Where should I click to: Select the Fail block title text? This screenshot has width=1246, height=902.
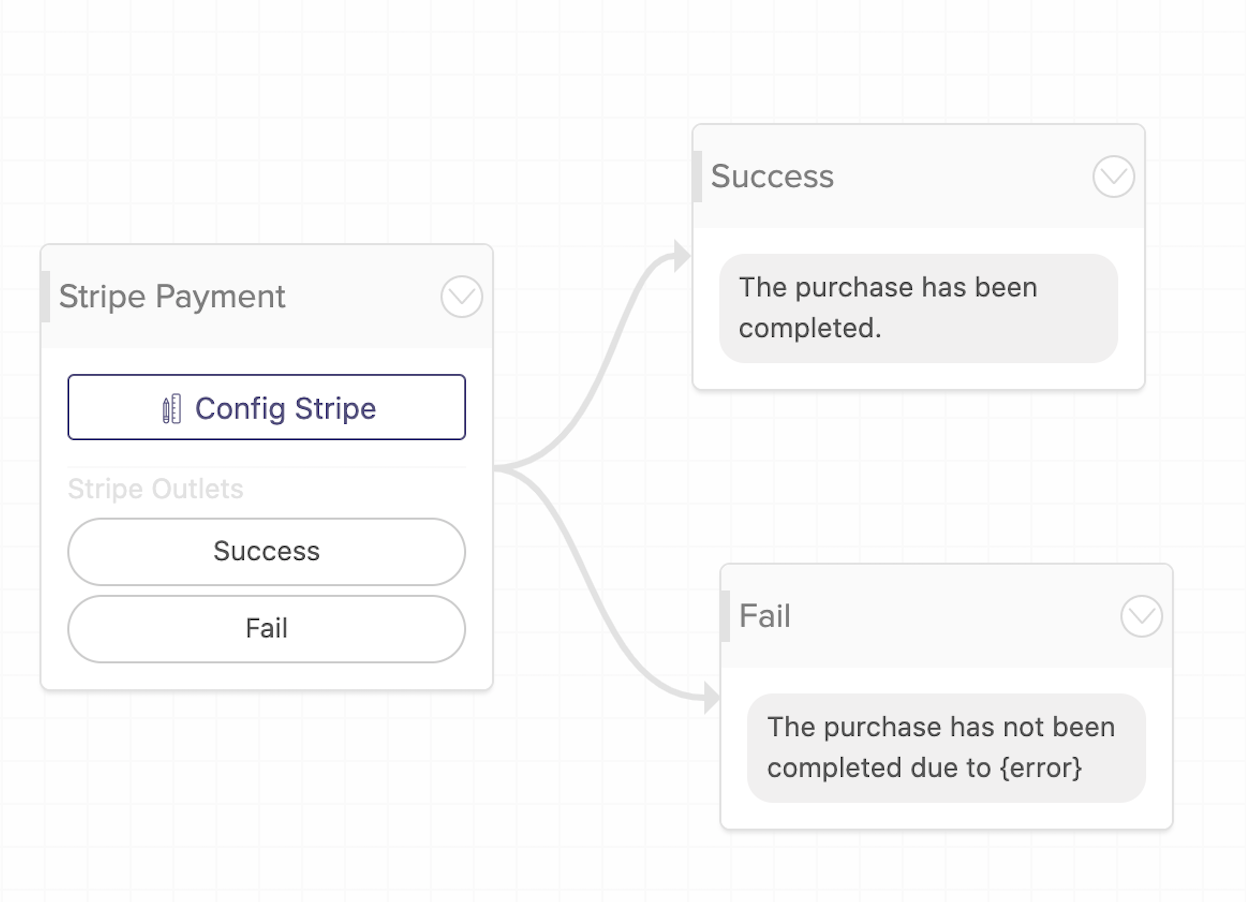click(765, 616)
